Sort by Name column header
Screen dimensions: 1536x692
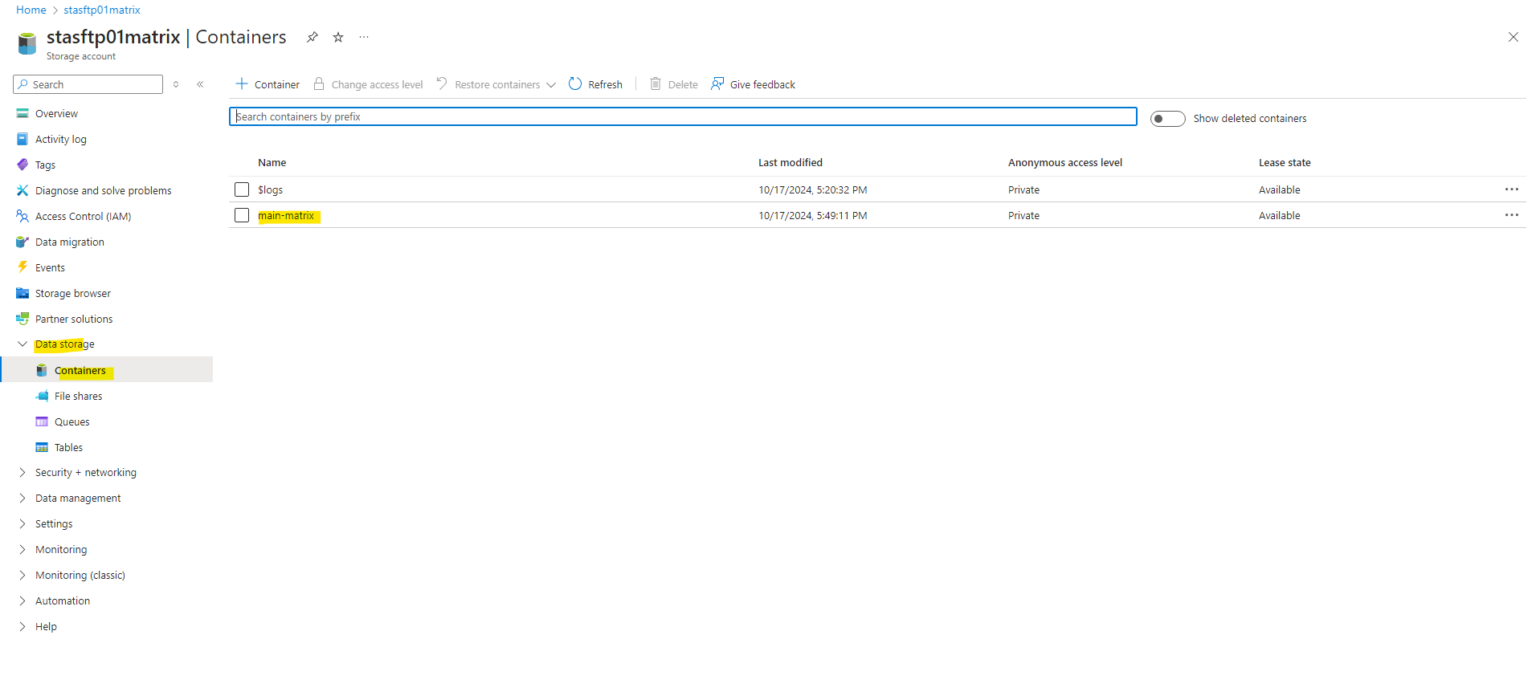point(272,162)
